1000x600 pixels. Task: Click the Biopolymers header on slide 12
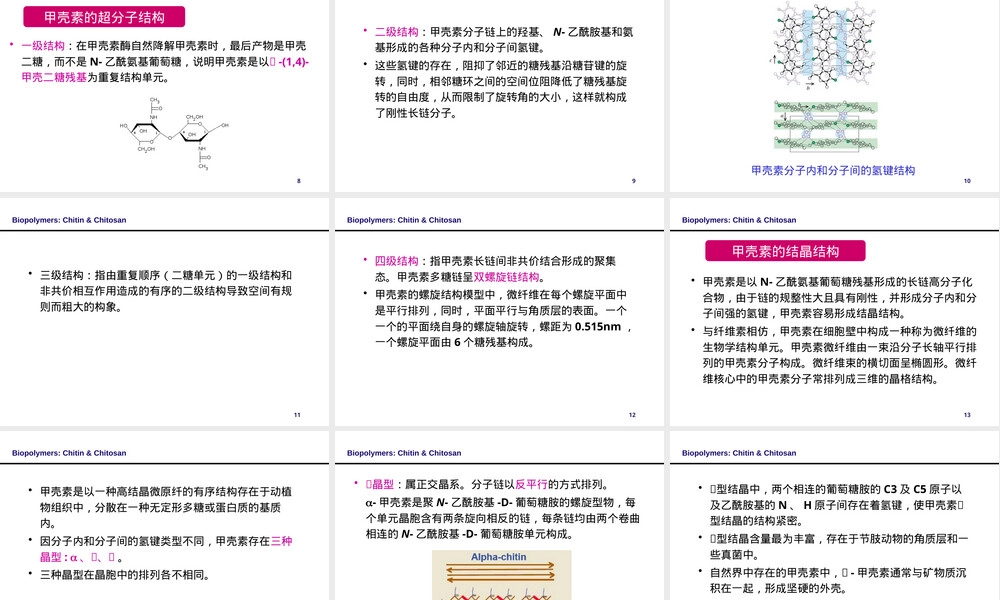click(x=404, y=220)
